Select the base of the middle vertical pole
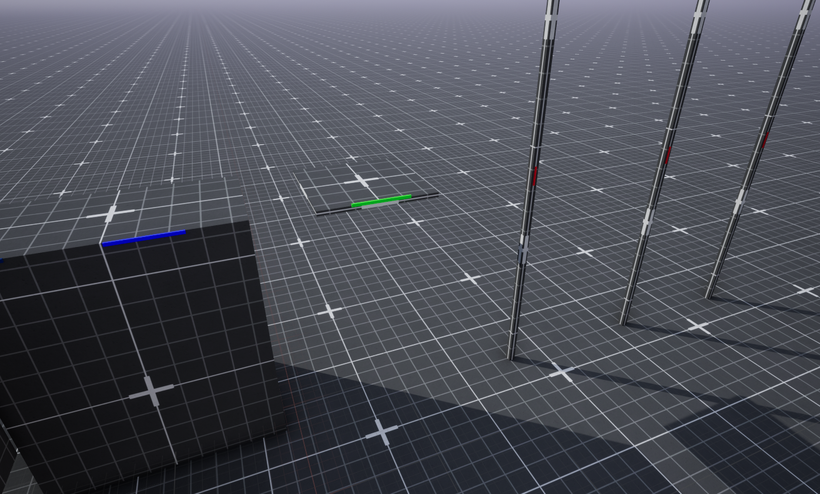 click(x=624, y=320)
